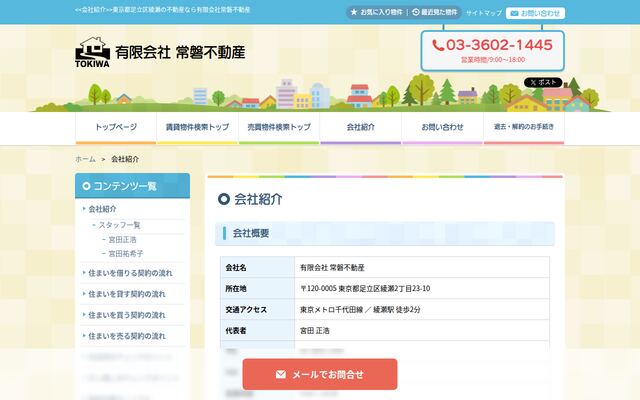
Task: Open 売買物件検索トップ navigation tab
Action: pyautogui.click(x=279, y=128)
